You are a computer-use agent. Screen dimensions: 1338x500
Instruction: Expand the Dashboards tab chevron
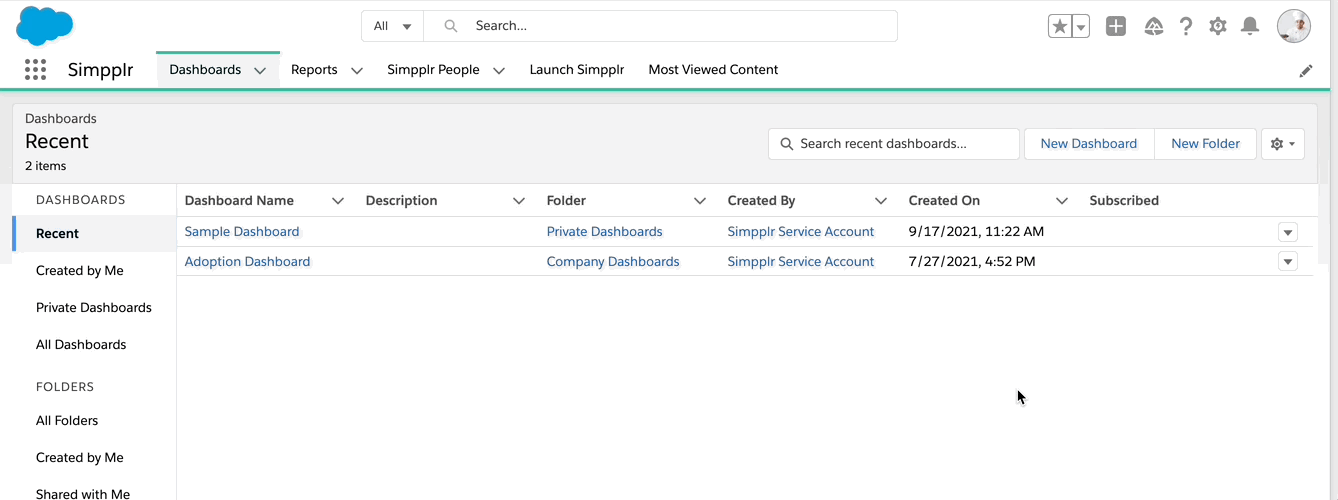point(260,70)
